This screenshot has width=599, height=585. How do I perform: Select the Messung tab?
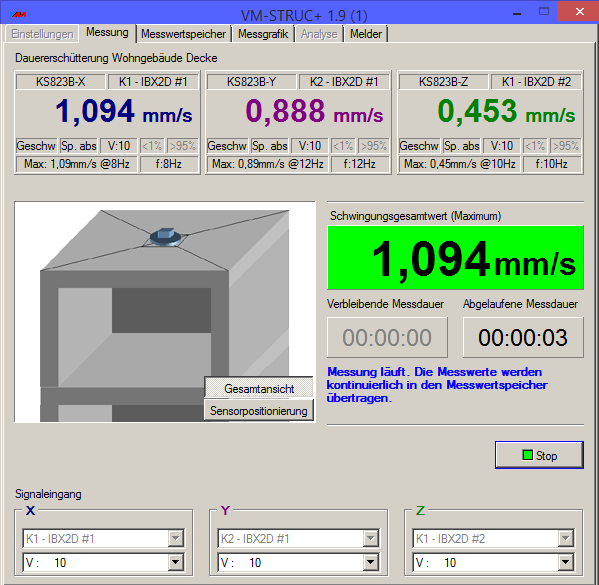click(x=107, y=32)
